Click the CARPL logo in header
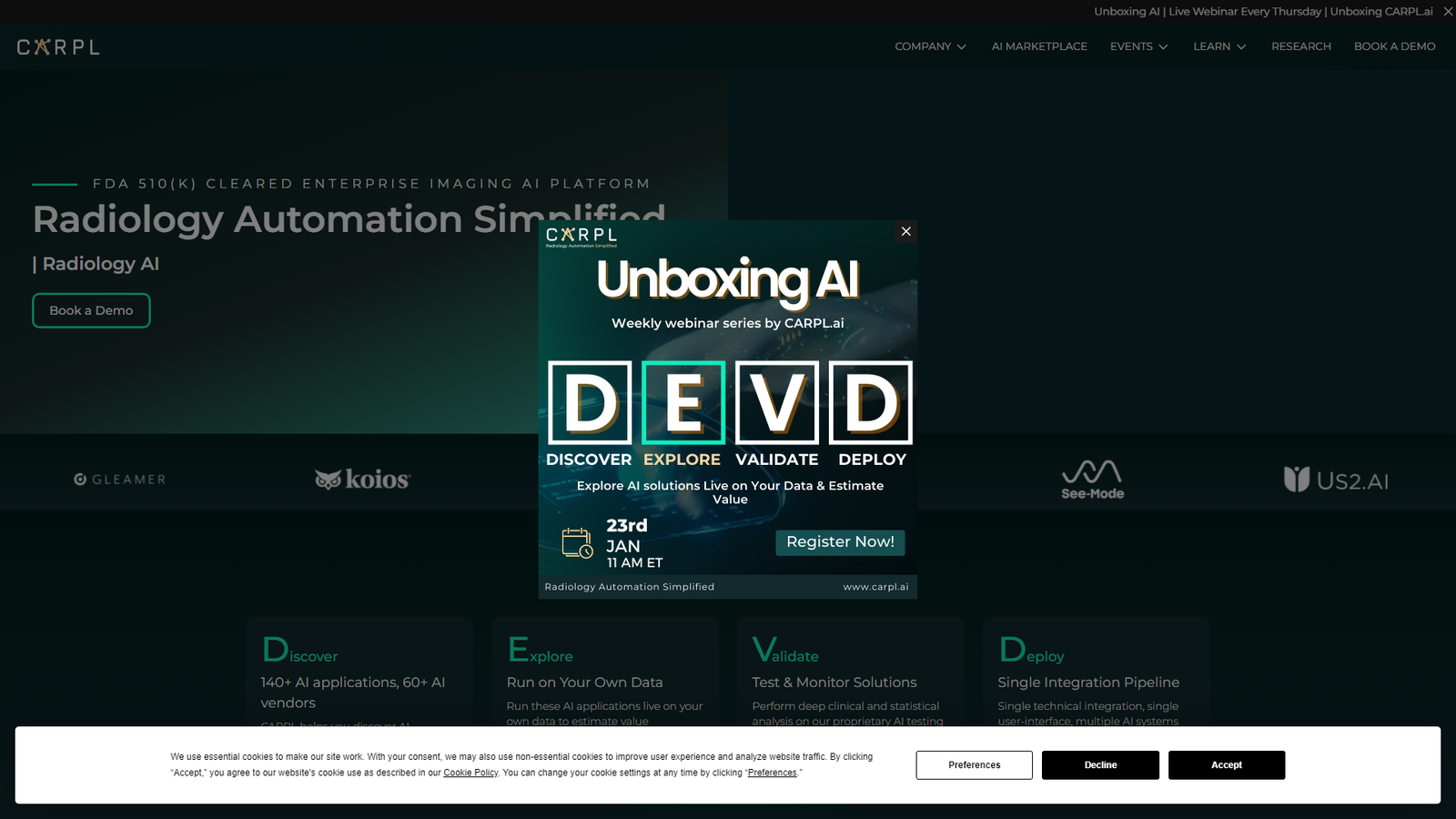The height and width of the screenshot is (819, 1456). pos(58,46)
